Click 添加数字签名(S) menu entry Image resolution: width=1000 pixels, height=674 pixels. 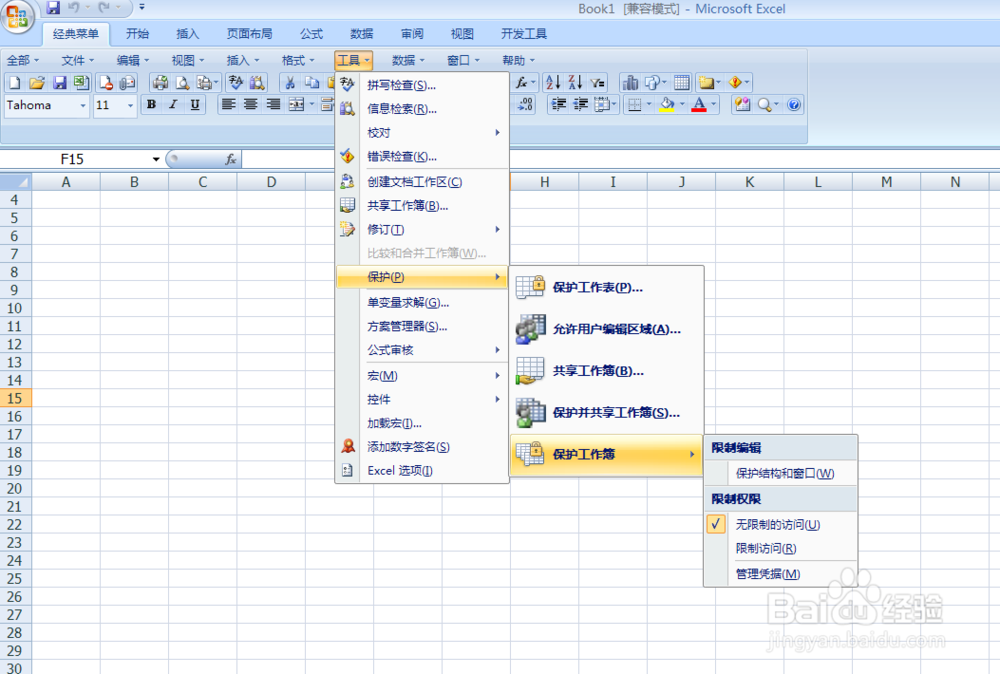click(x=422, y=447)
